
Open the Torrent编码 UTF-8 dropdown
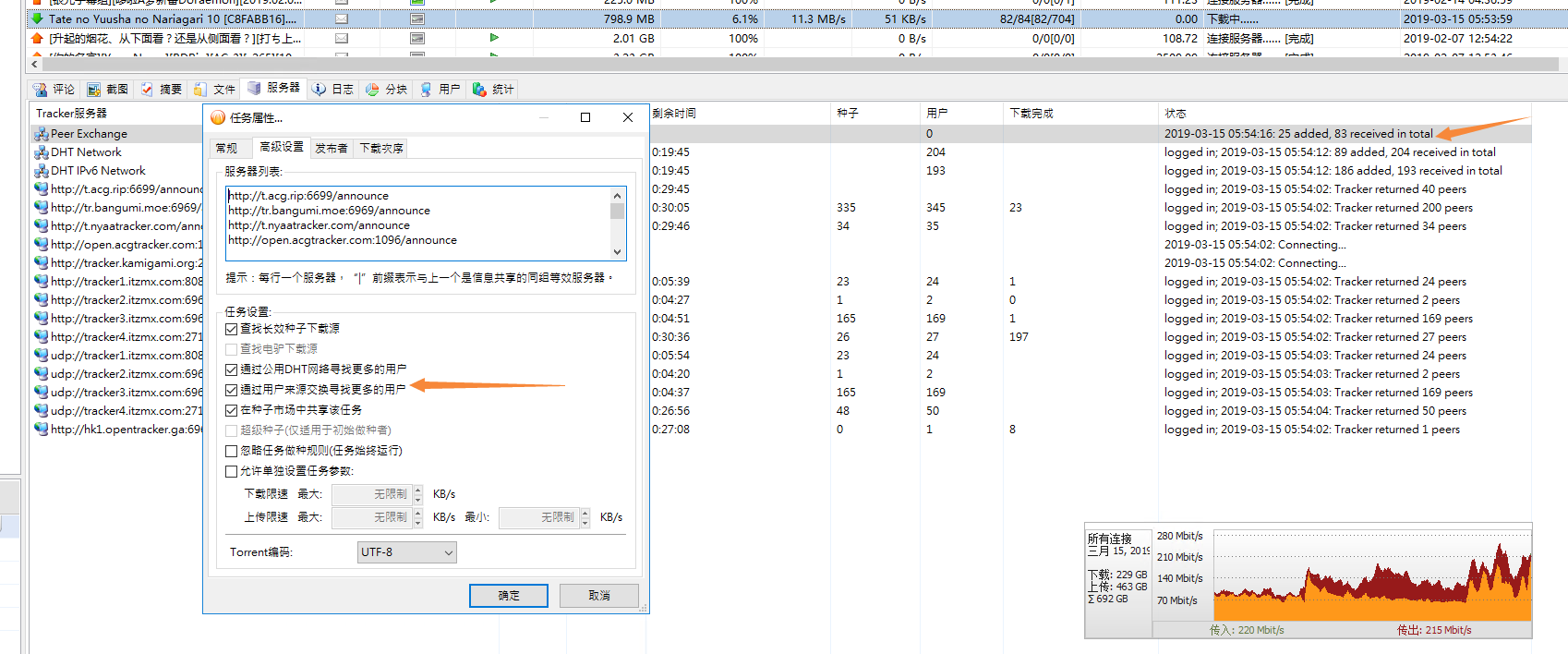point(406,552)
